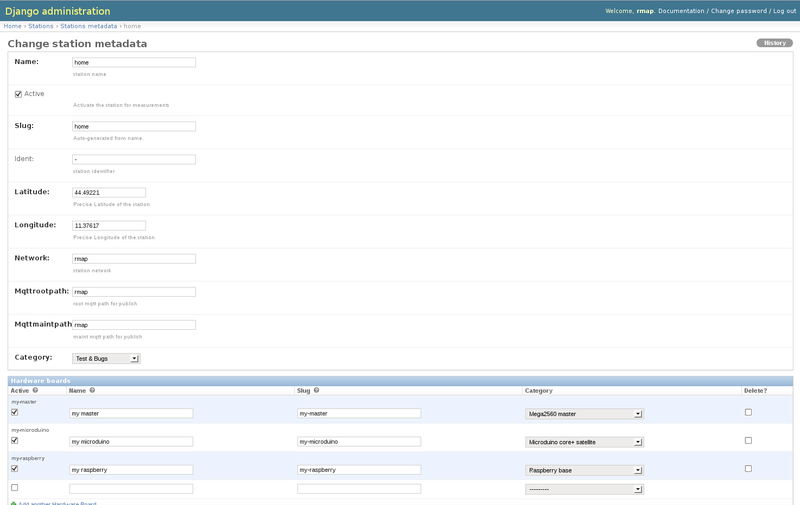The width and height of the screenshot is (800, 505).
Task: Toggle Active checkbox for my-master board
Action: [14, 412]
